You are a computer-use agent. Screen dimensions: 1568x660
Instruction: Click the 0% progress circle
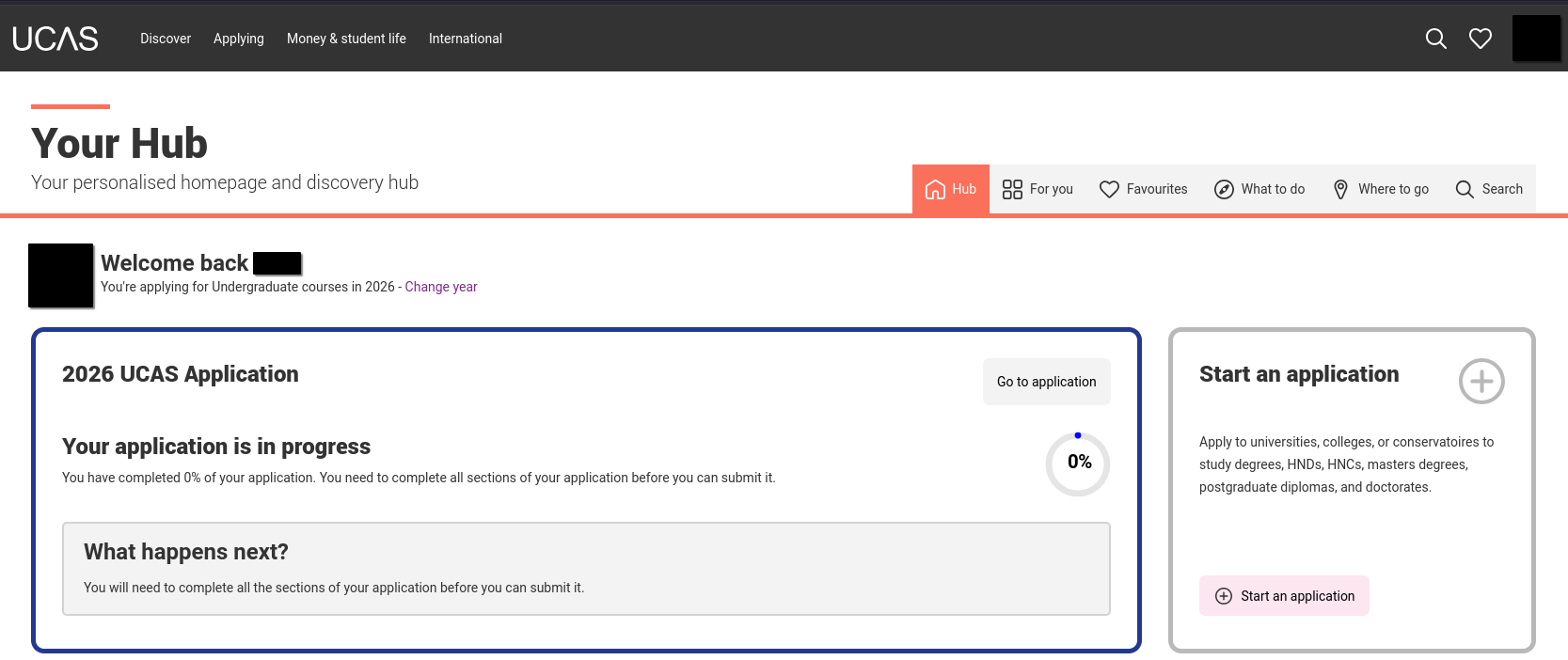(1078, 463)
